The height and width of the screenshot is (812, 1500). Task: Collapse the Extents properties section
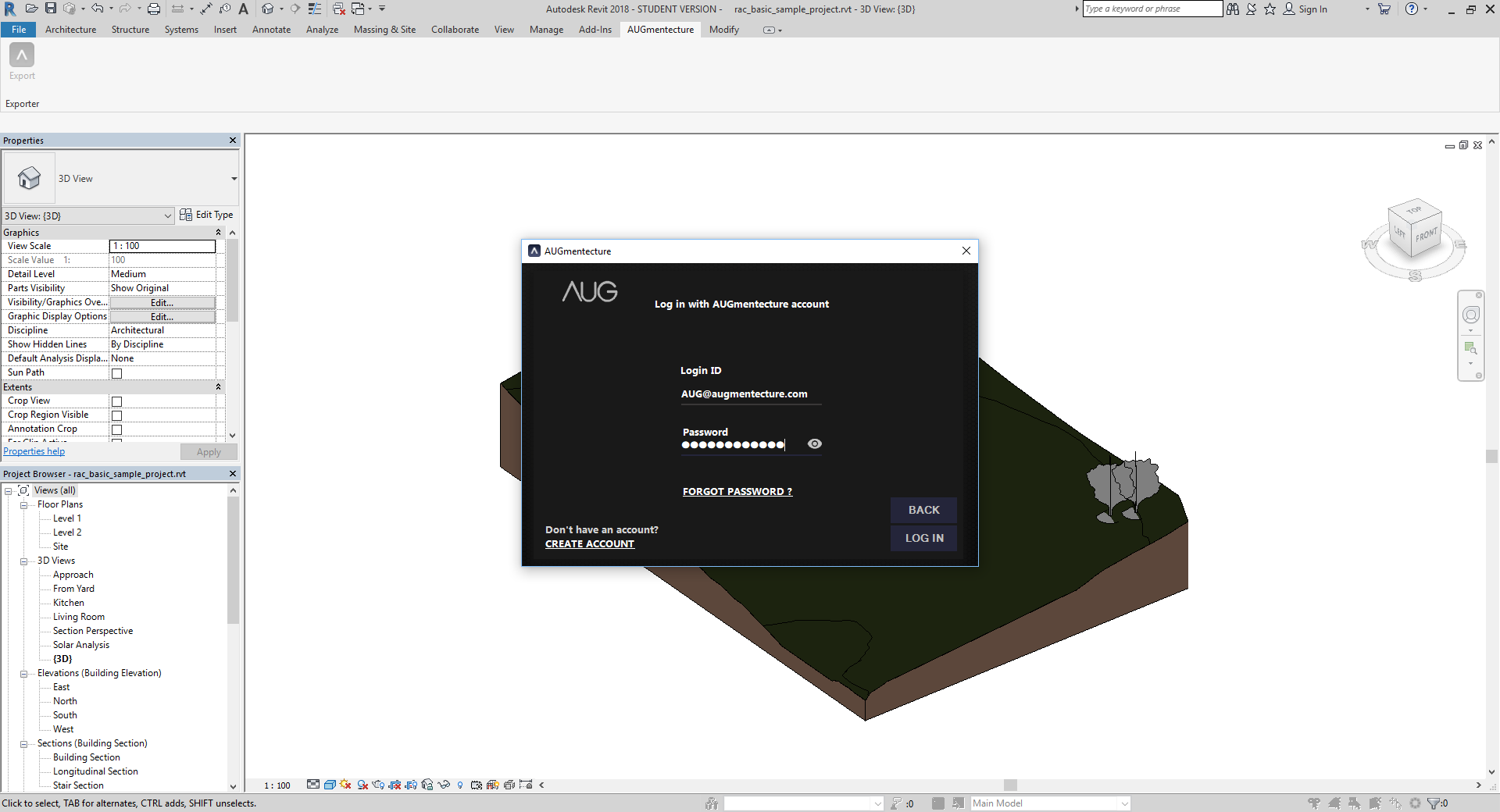pos(219,387)
